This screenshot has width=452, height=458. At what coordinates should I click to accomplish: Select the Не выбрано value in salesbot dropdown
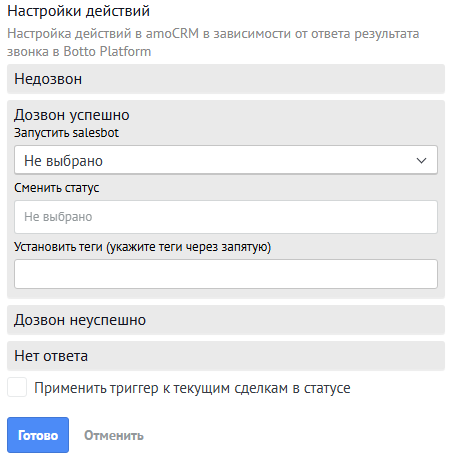point(63,161)
